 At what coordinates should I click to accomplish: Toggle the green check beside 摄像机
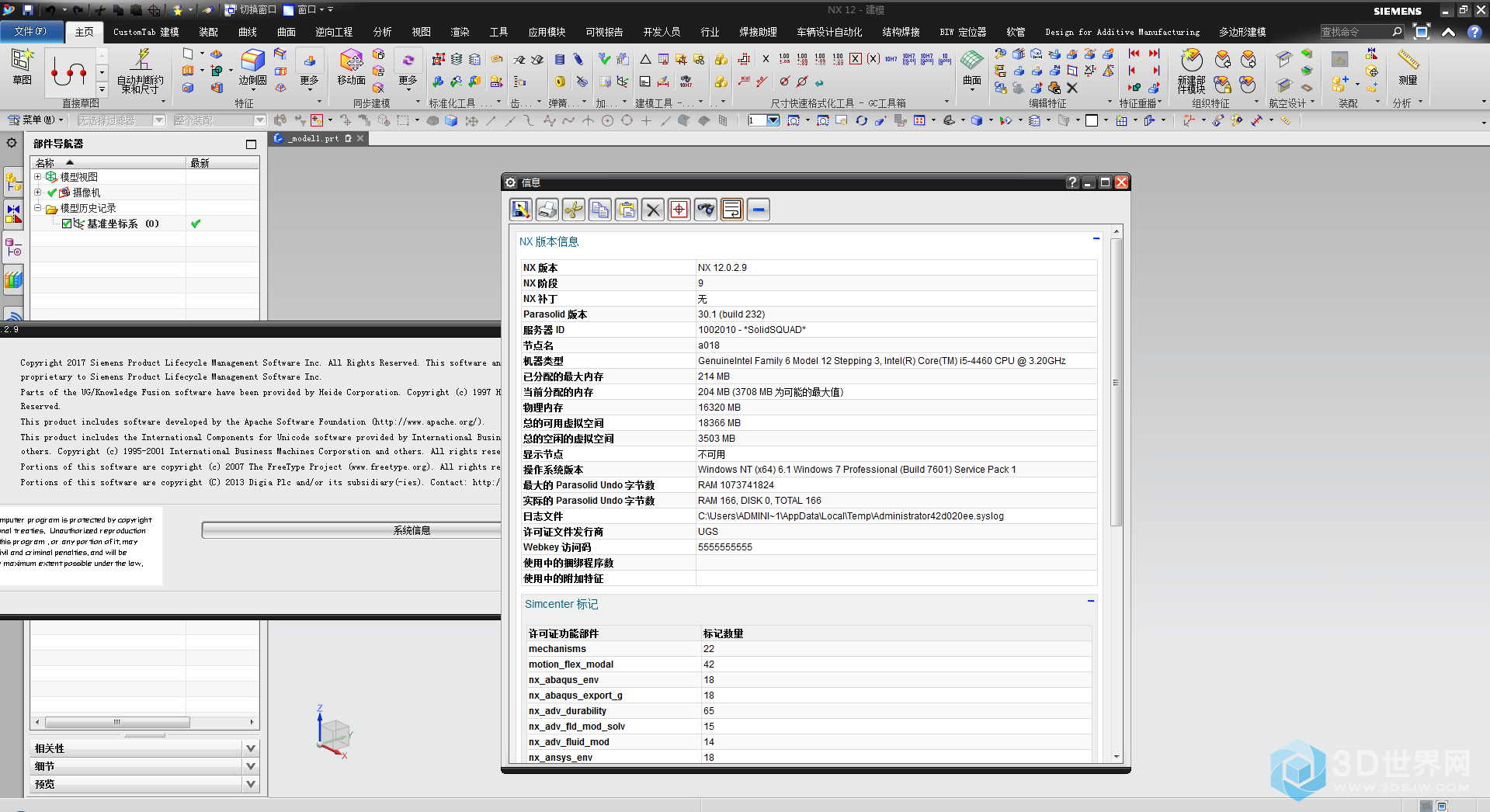click(52, 193)
